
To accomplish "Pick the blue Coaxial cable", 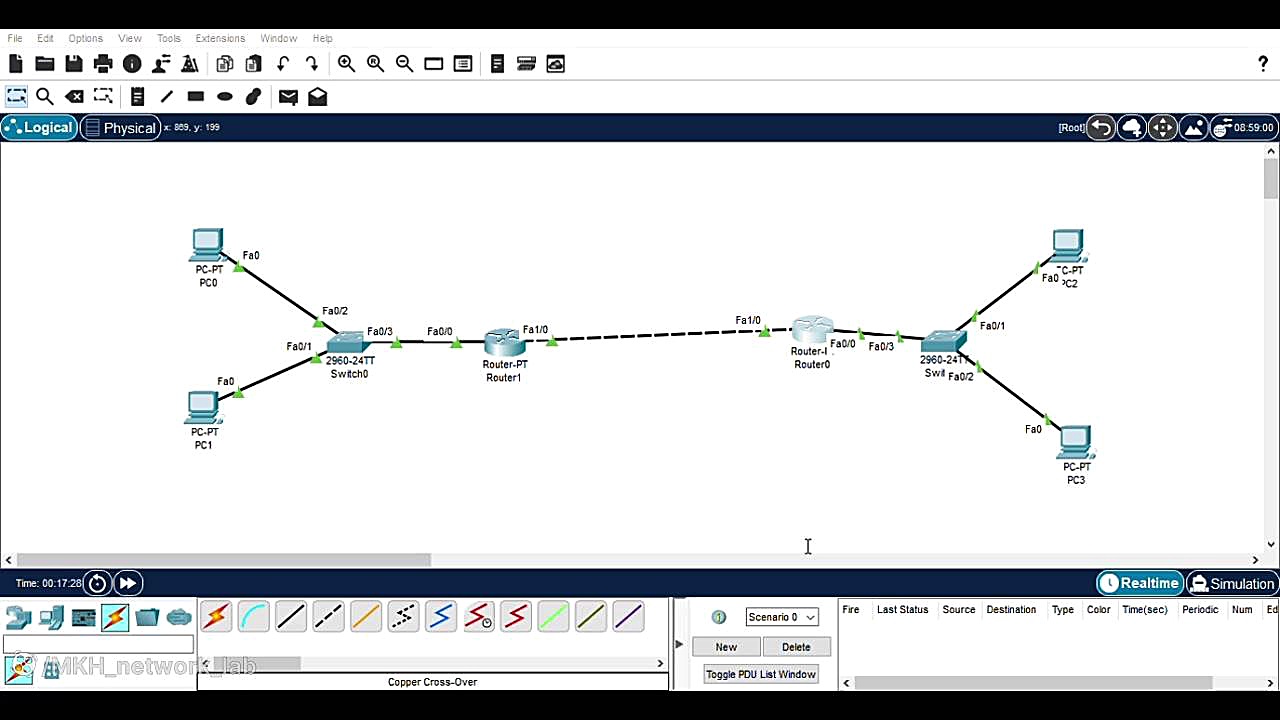I will pyautogui.click(x=441, y=617).
